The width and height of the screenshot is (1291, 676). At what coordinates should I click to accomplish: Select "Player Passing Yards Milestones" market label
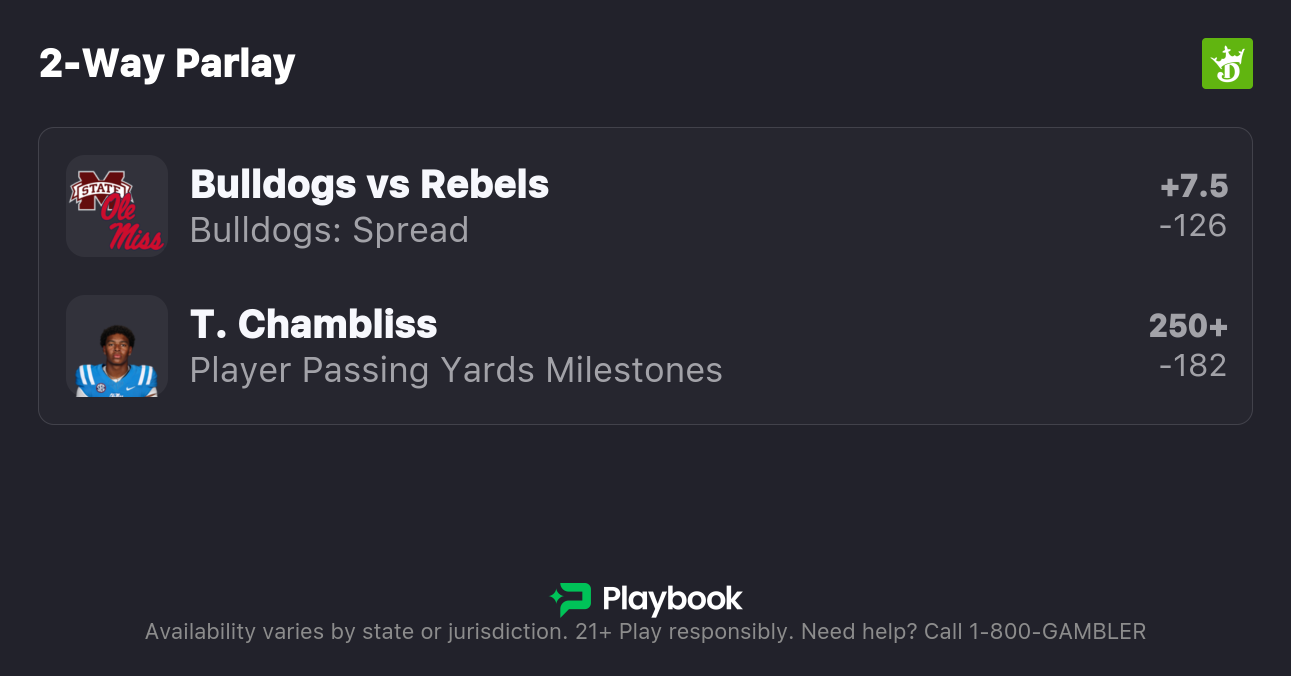[456, 370]
